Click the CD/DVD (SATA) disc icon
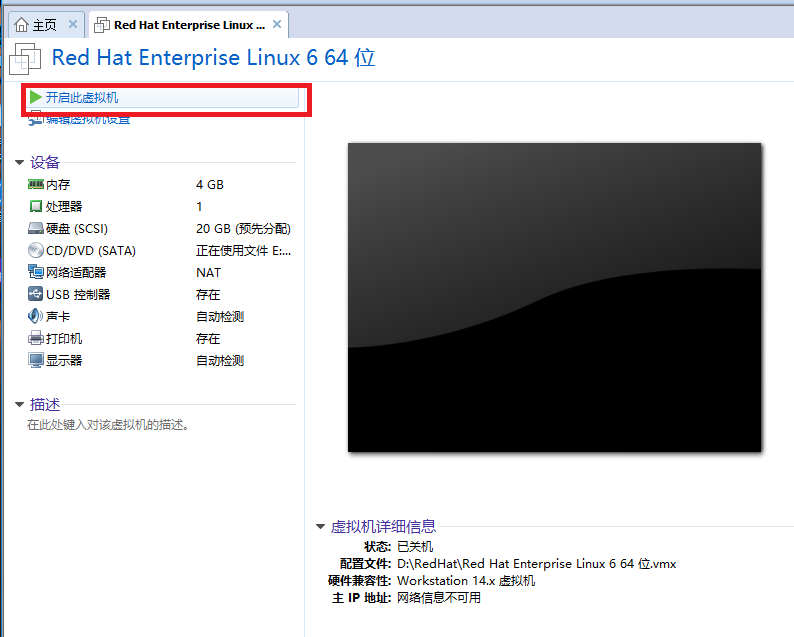The width and height of the screenshot is (794, 637). coord(35,250)
